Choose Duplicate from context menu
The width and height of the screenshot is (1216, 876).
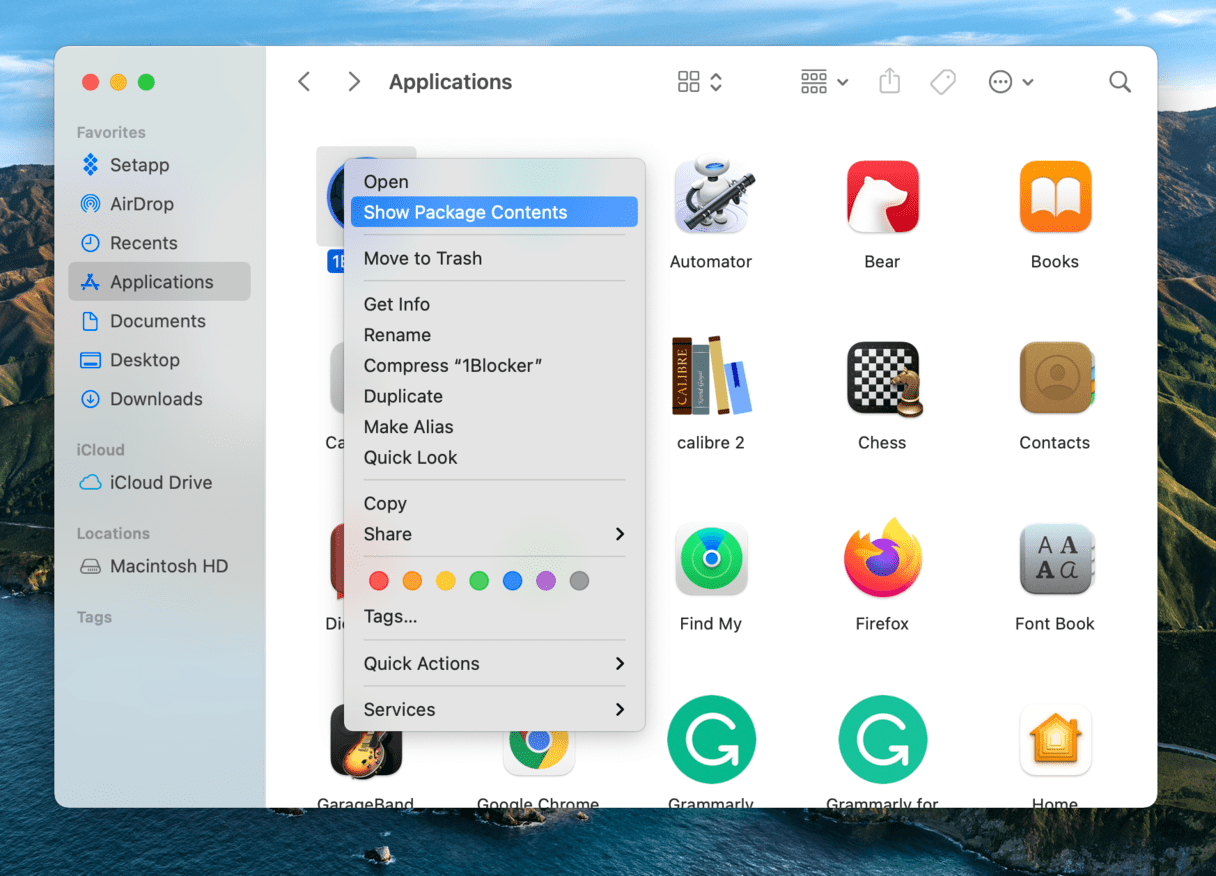[x=495, y=396]
